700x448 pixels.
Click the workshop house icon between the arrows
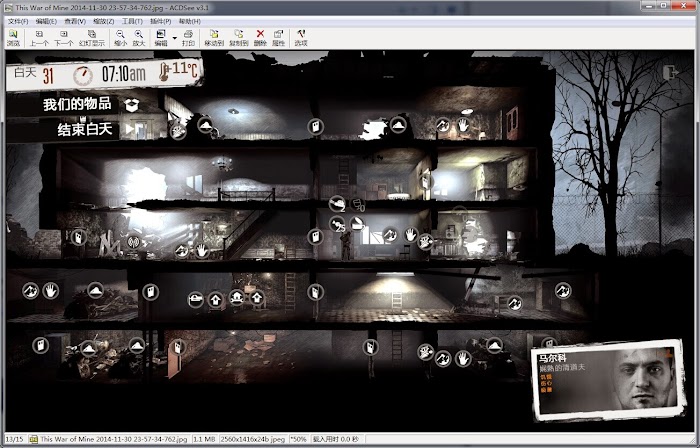(x=237, y=298)
